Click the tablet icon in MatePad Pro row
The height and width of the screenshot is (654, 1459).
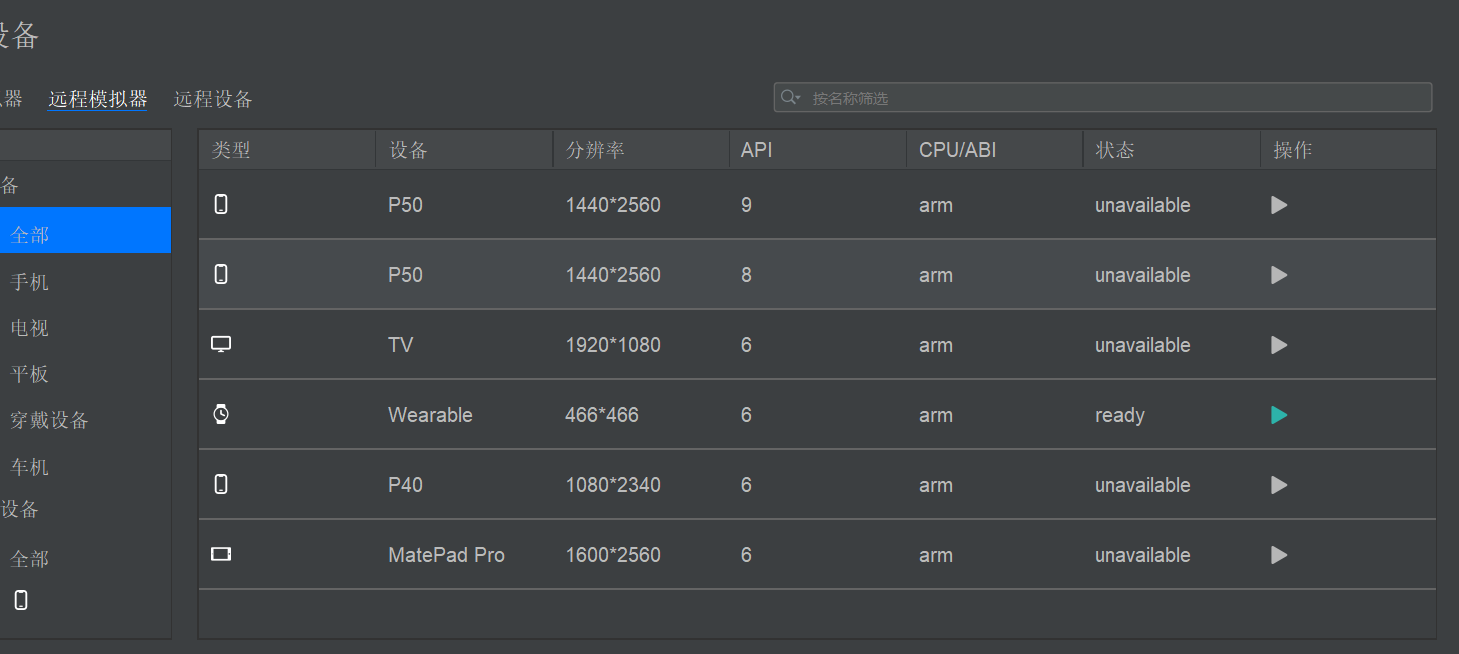221,554
